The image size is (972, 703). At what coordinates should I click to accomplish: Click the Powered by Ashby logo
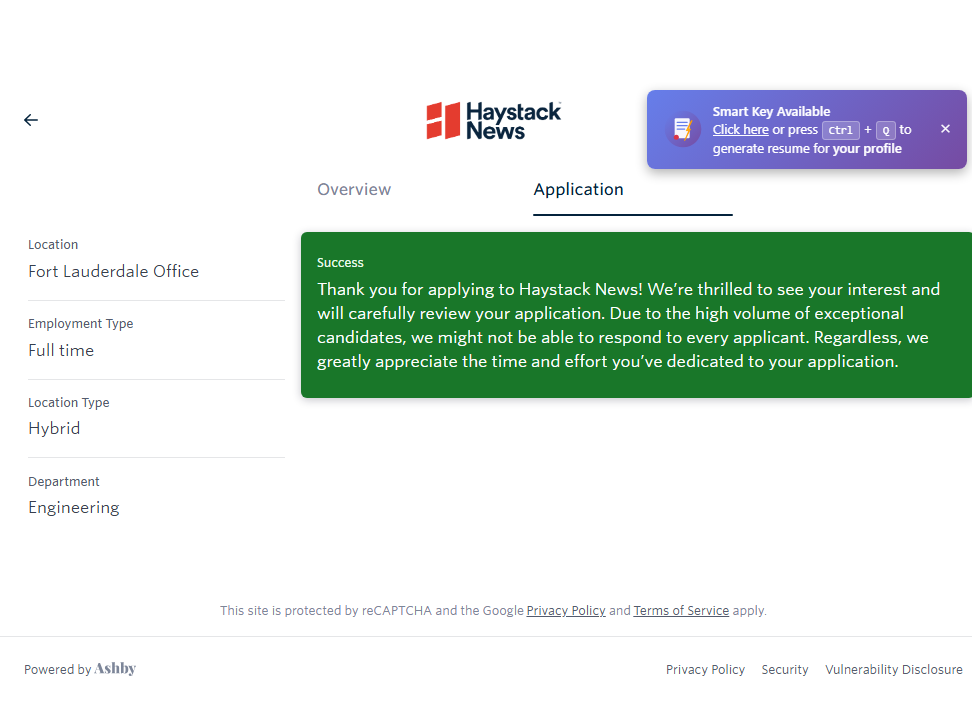pyautogui.click(x=115, y=669)
